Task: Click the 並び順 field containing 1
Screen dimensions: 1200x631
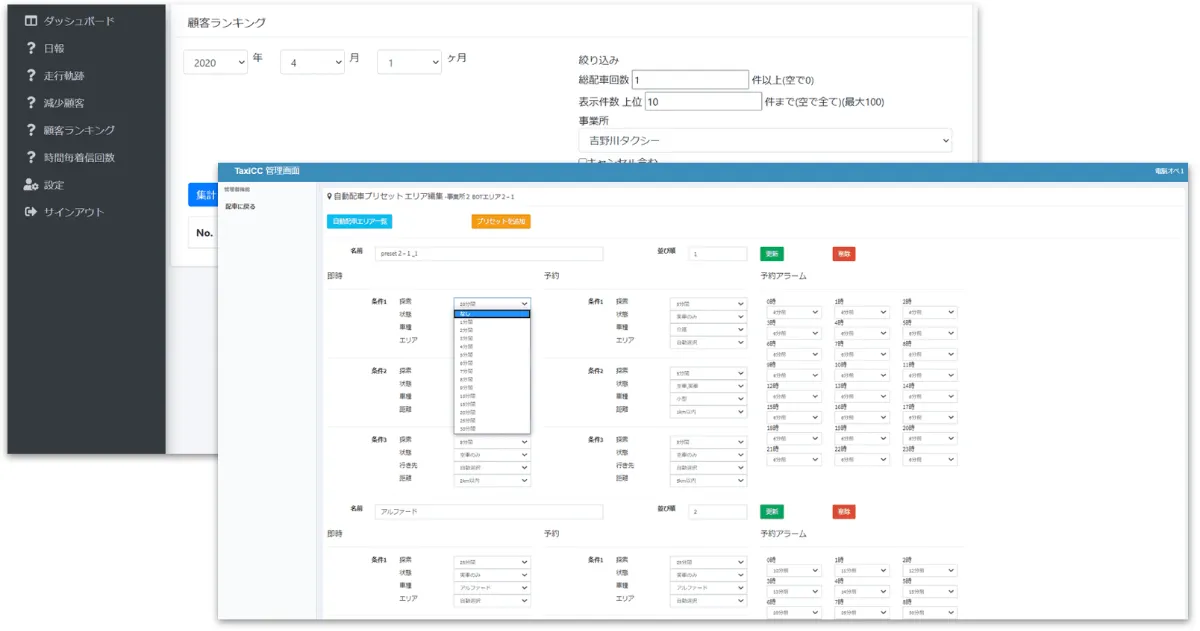Action: click(x=718, y=254)
